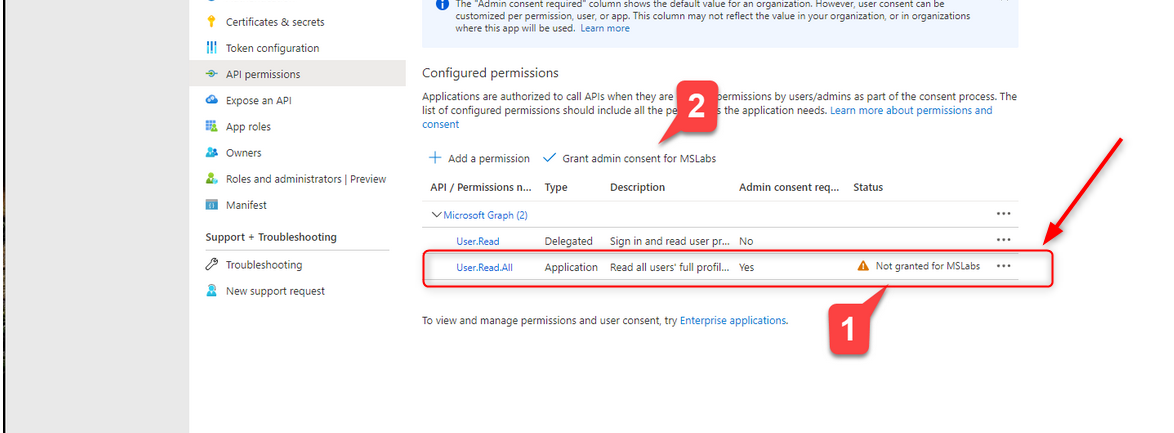The image size is (1174, 433).
Task: Click the Application type cell
Action: coord(571,267)
